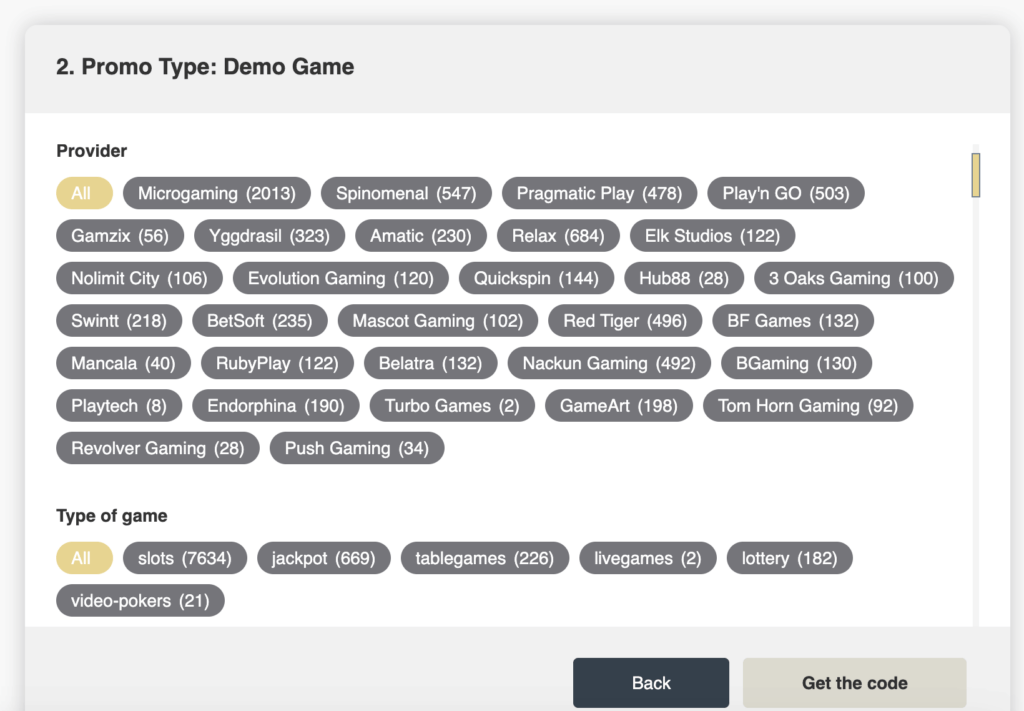Filter by Microgaming provider
The height and width of the screenshot is (711, 1024).
(x=216, y=193)
